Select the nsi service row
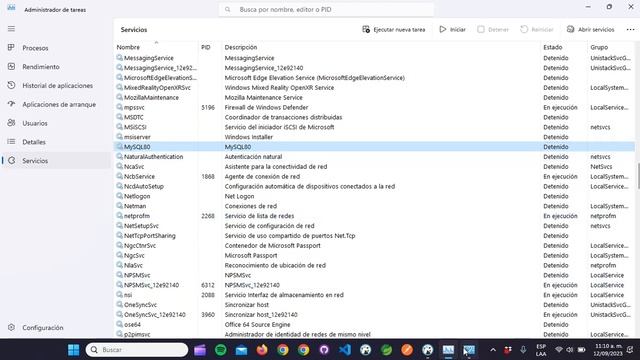This screenshot has width=640, height=360. point(374,295)
